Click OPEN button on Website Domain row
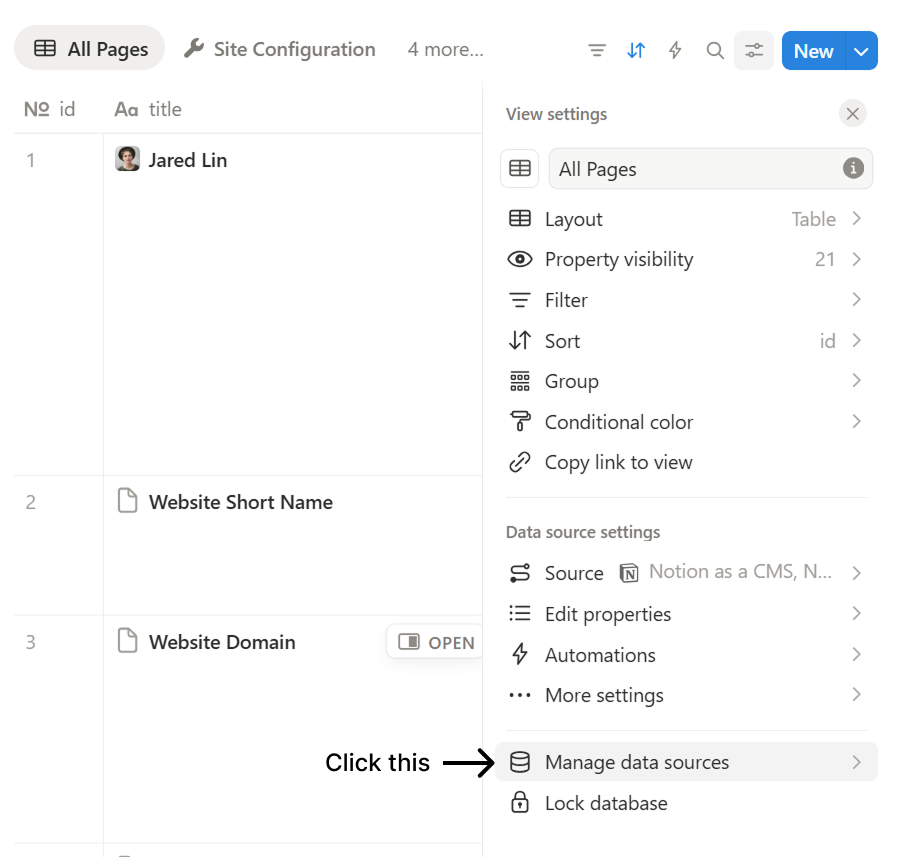Screen dimensions: 903x857 (x=436, y=642)
